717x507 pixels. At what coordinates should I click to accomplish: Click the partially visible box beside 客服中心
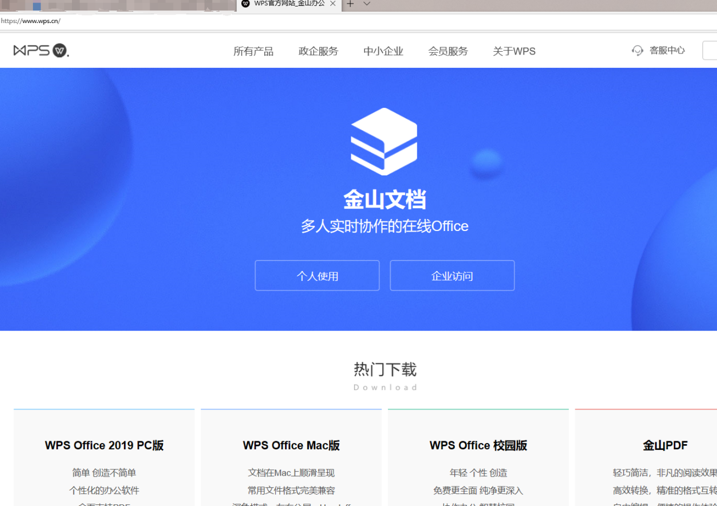710,50
